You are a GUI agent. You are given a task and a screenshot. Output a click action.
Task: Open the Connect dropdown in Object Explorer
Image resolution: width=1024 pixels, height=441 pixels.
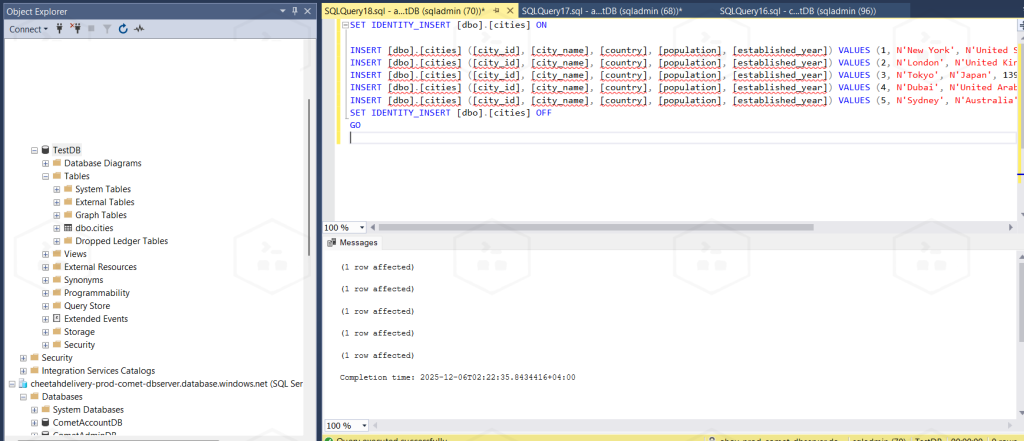pyautogui.click(x=29, y=29)
